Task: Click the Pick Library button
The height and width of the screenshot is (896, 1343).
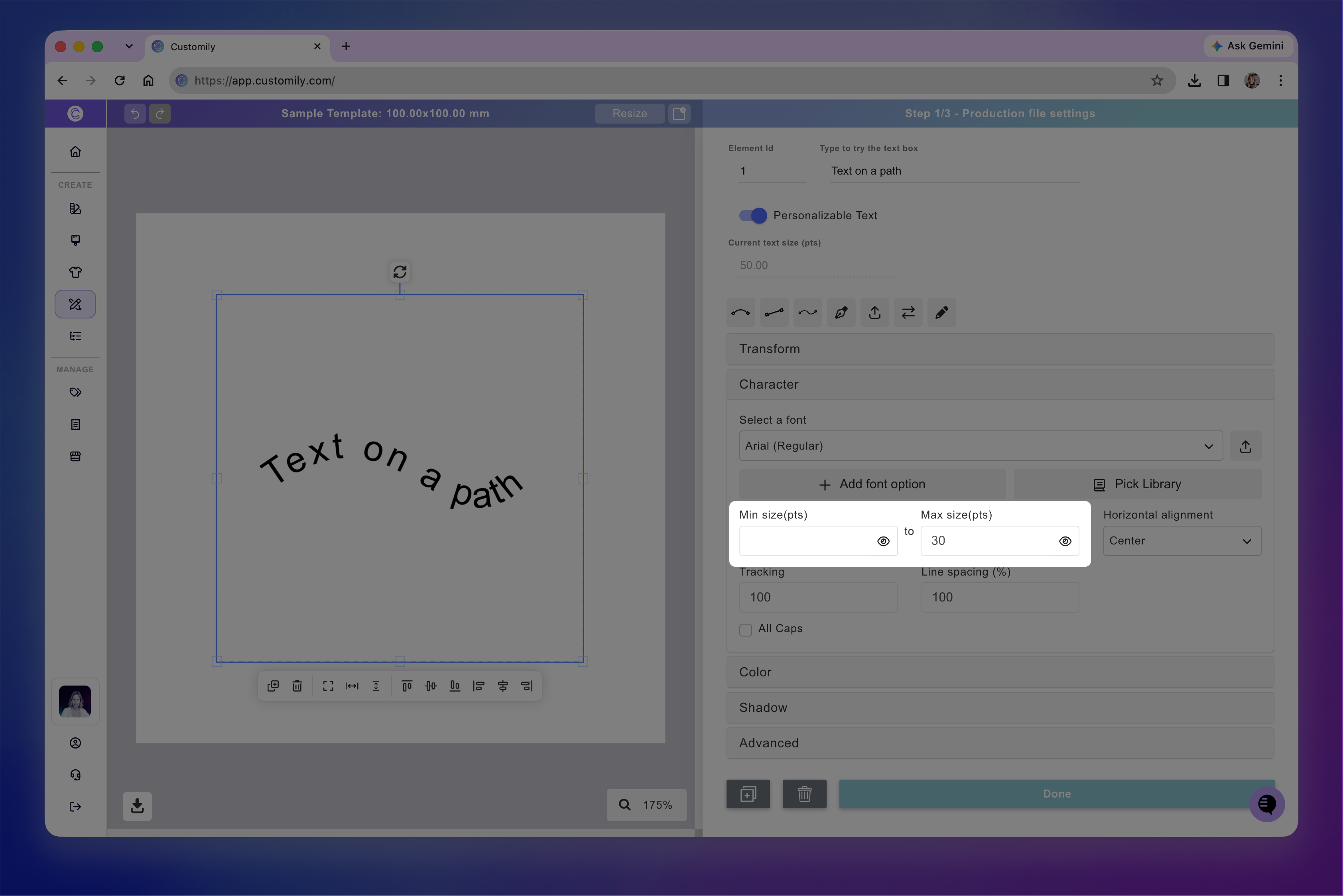Action: pyautogui.click(x=1137, y=484)
